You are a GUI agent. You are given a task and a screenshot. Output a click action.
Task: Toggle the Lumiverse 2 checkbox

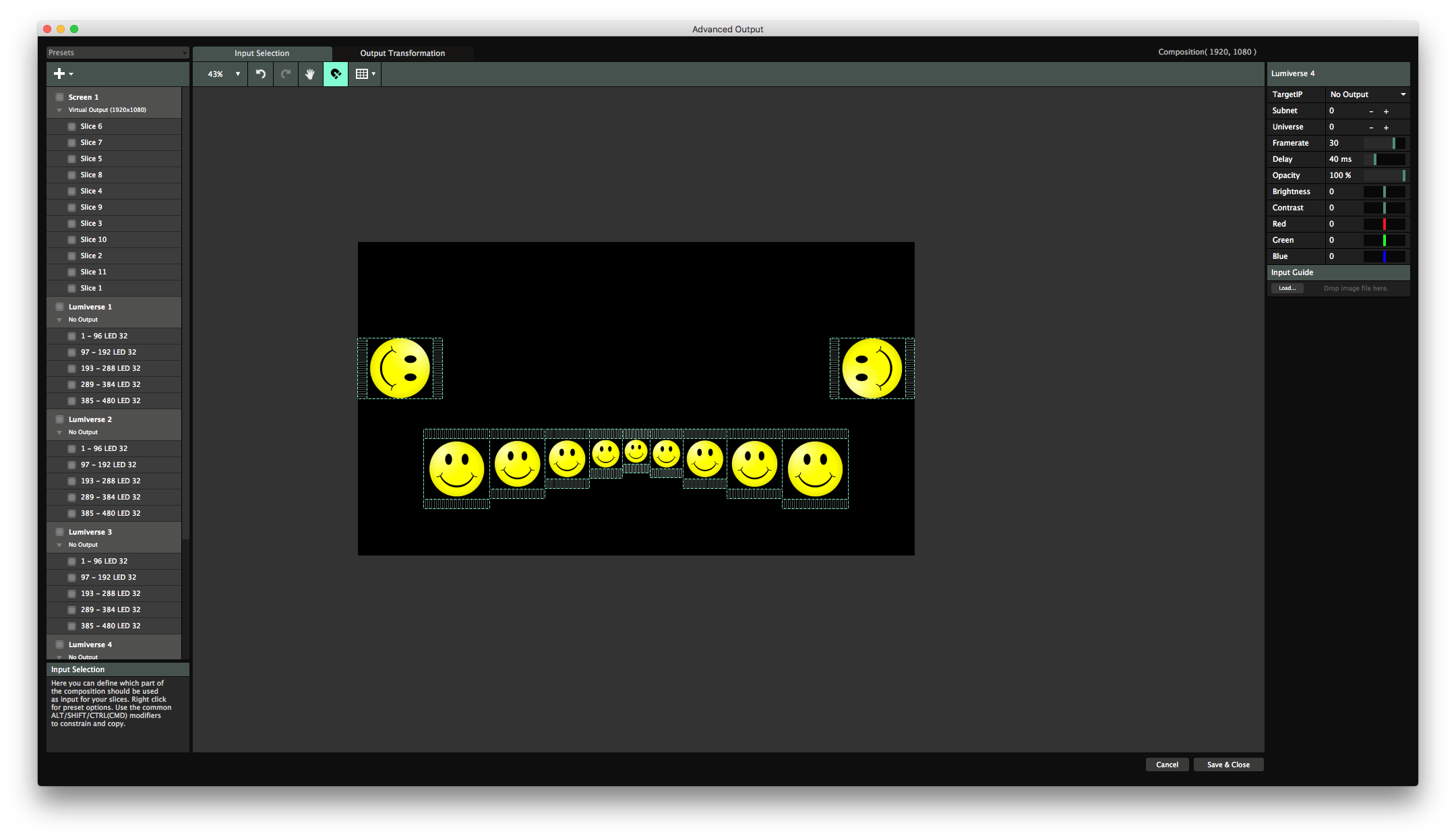coord(59,419)
